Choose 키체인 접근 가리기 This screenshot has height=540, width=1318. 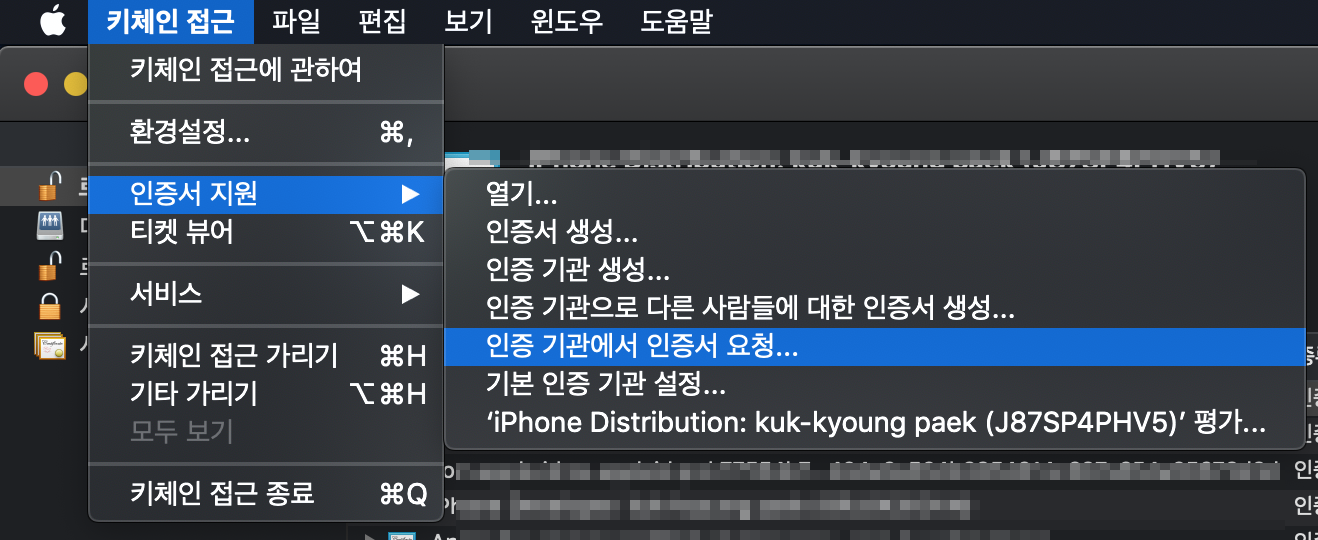tap(266, 355)
